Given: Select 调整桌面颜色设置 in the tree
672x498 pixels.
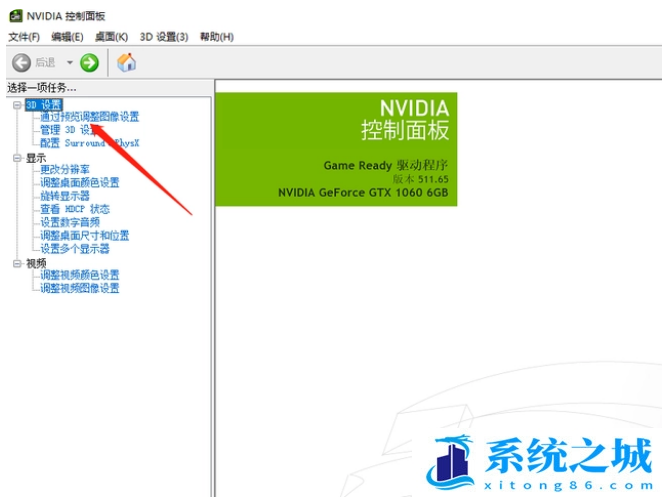Looking at the screenshot, I should 79,183.
